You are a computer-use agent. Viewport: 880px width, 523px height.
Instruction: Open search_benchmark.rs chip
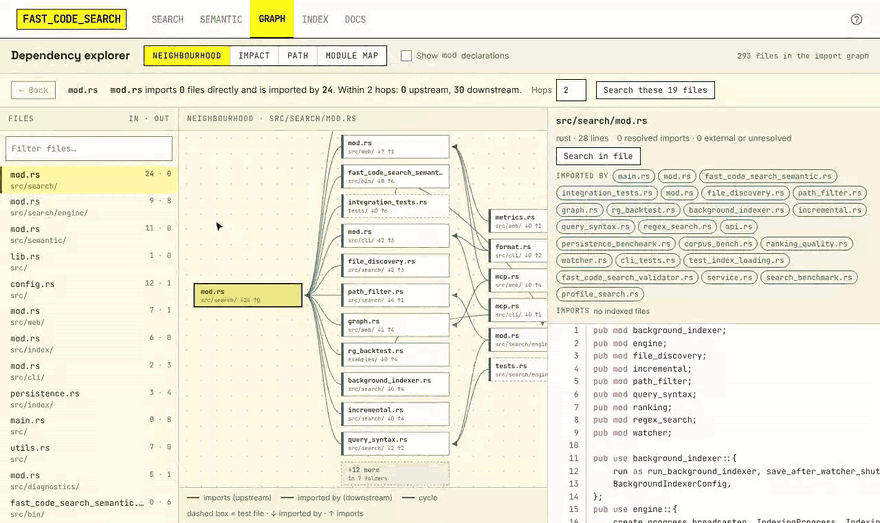[809, 277]
